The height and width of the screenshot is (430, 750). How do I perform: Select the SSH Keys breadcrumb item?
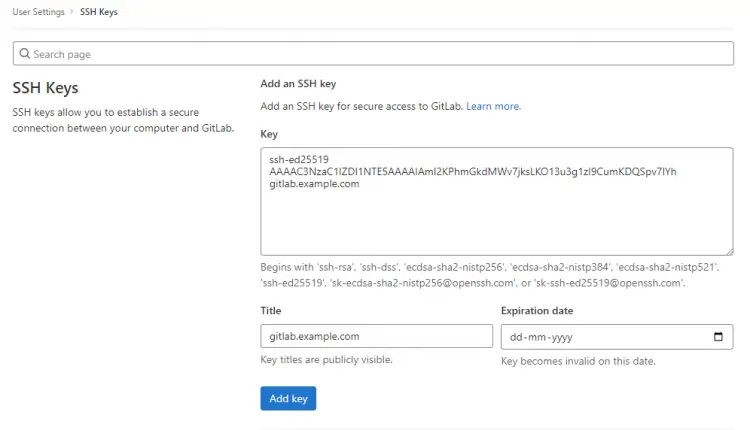click(x=98, y=12)
